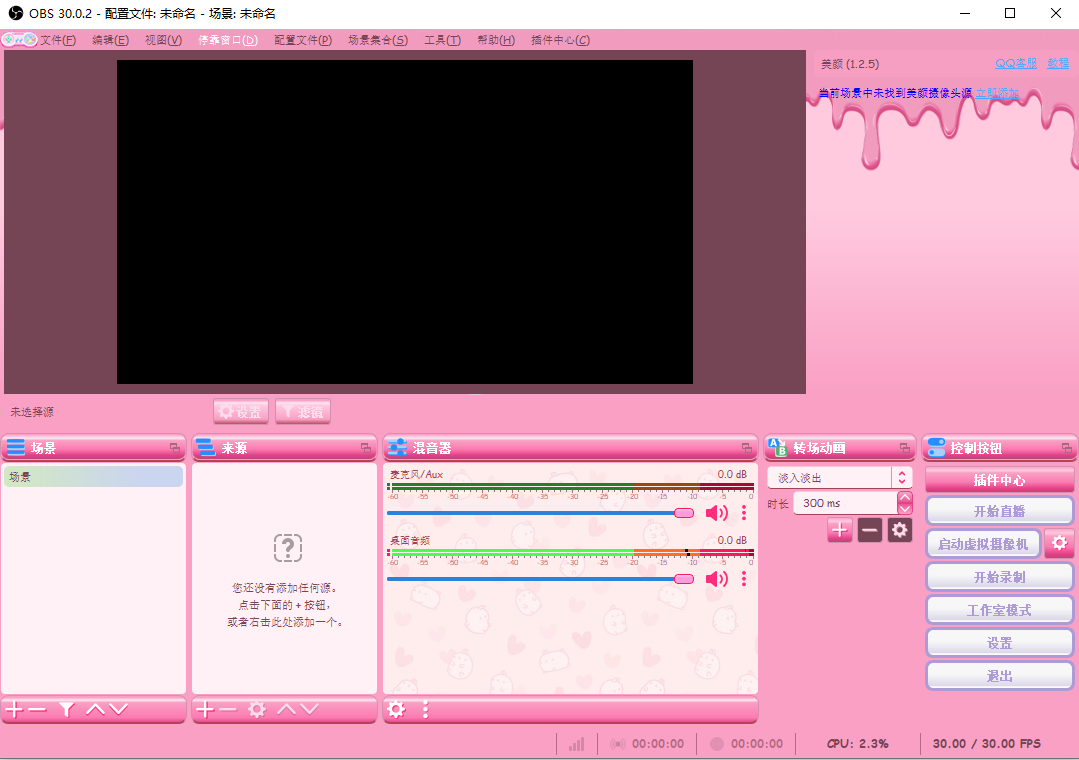Move source down with arrow icon
The height and width of the screenshot is (760, 1079).
point(310,709)
